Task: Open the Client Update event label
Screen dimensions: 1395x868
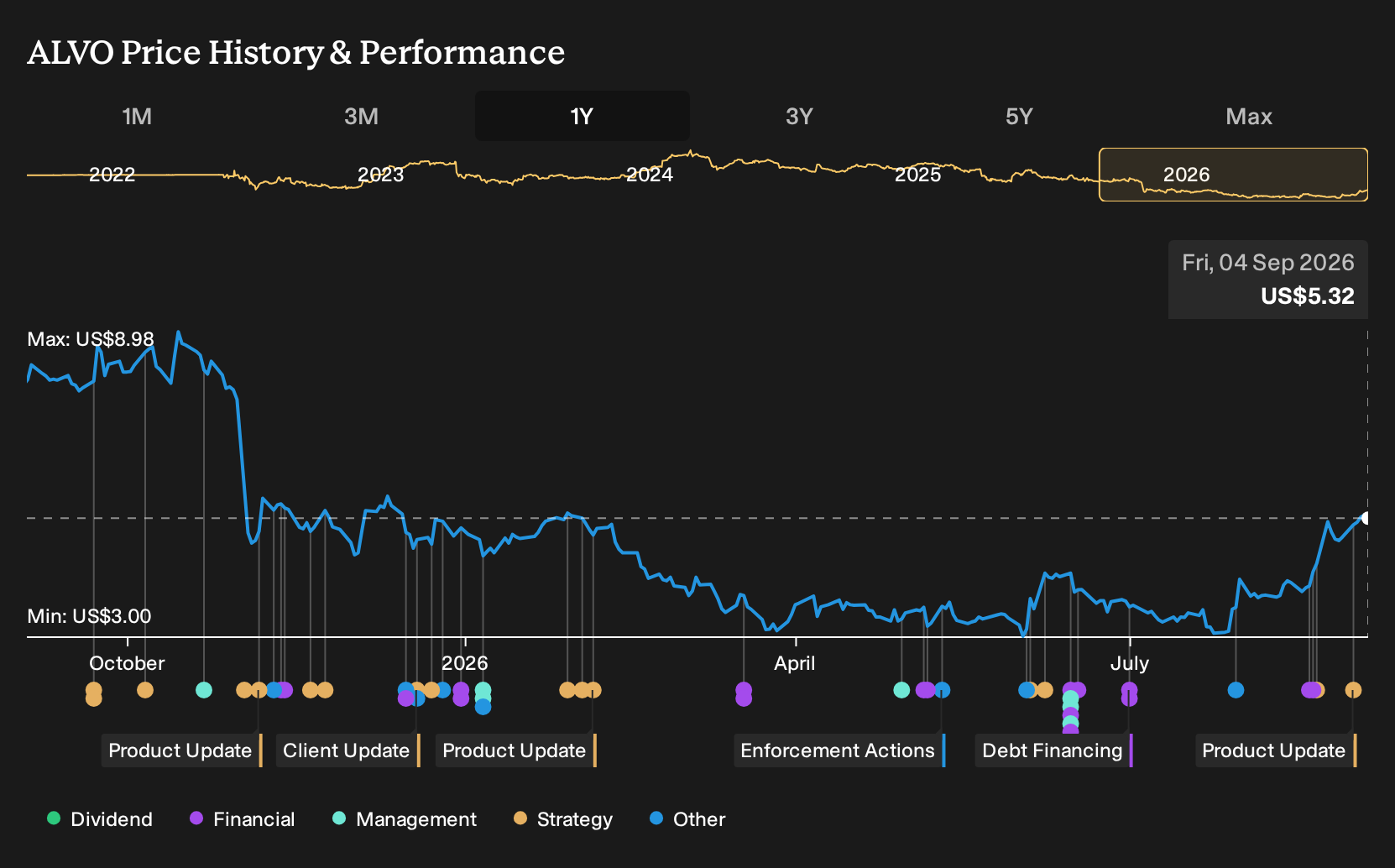Action: [x=347, y=750]
